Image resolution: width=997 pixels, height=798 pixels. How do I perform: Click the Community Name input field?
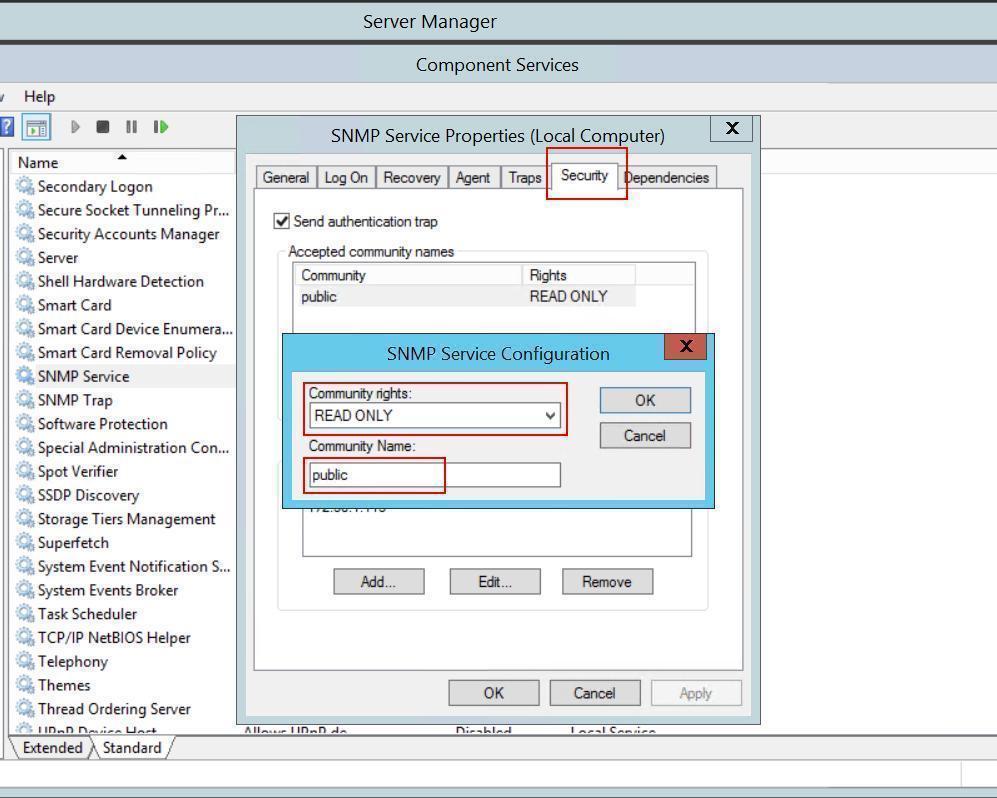[x=435, y=475]
